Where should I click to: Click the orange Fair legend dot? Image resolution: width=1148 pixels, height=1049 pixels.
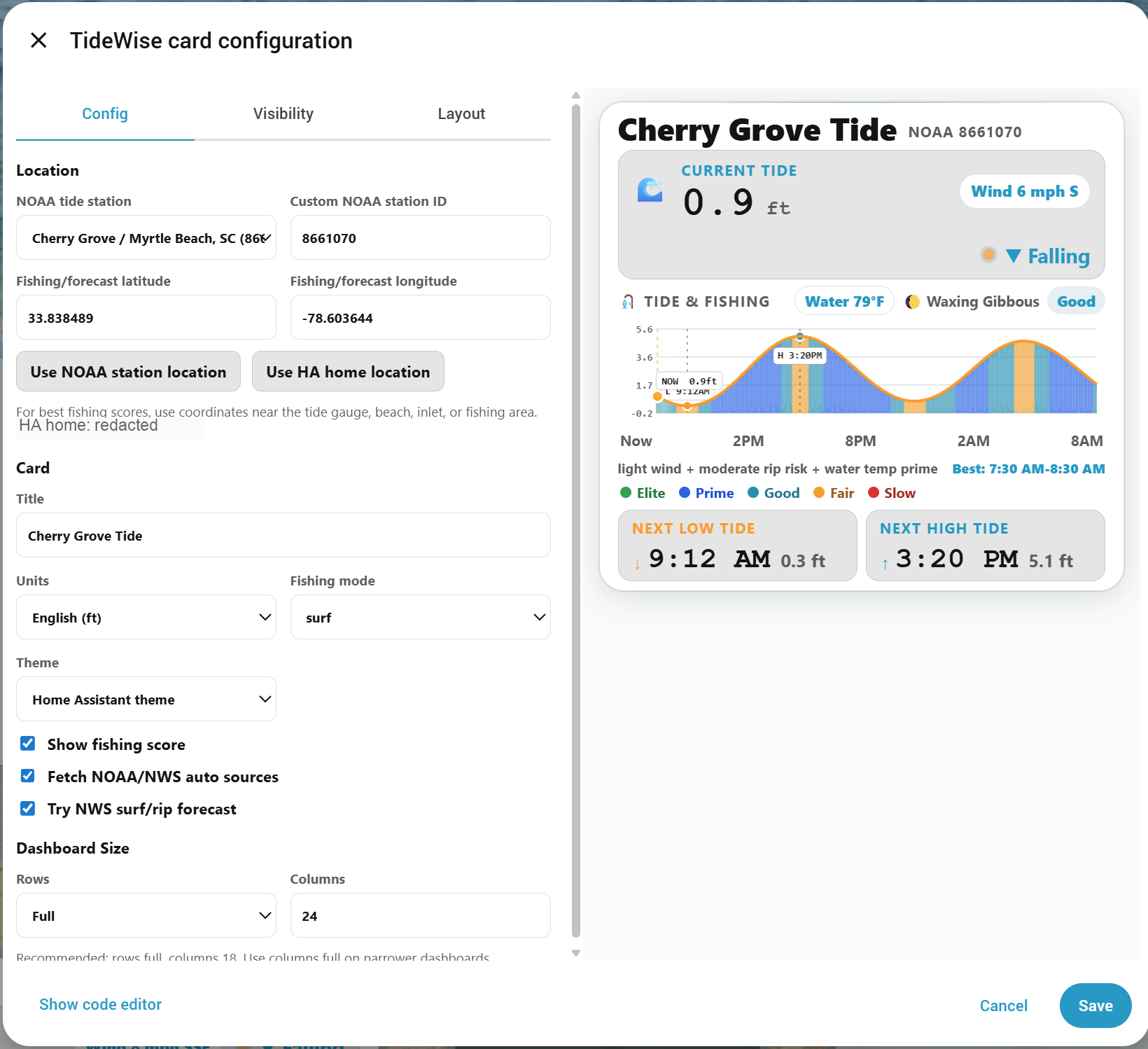[819, 492]
